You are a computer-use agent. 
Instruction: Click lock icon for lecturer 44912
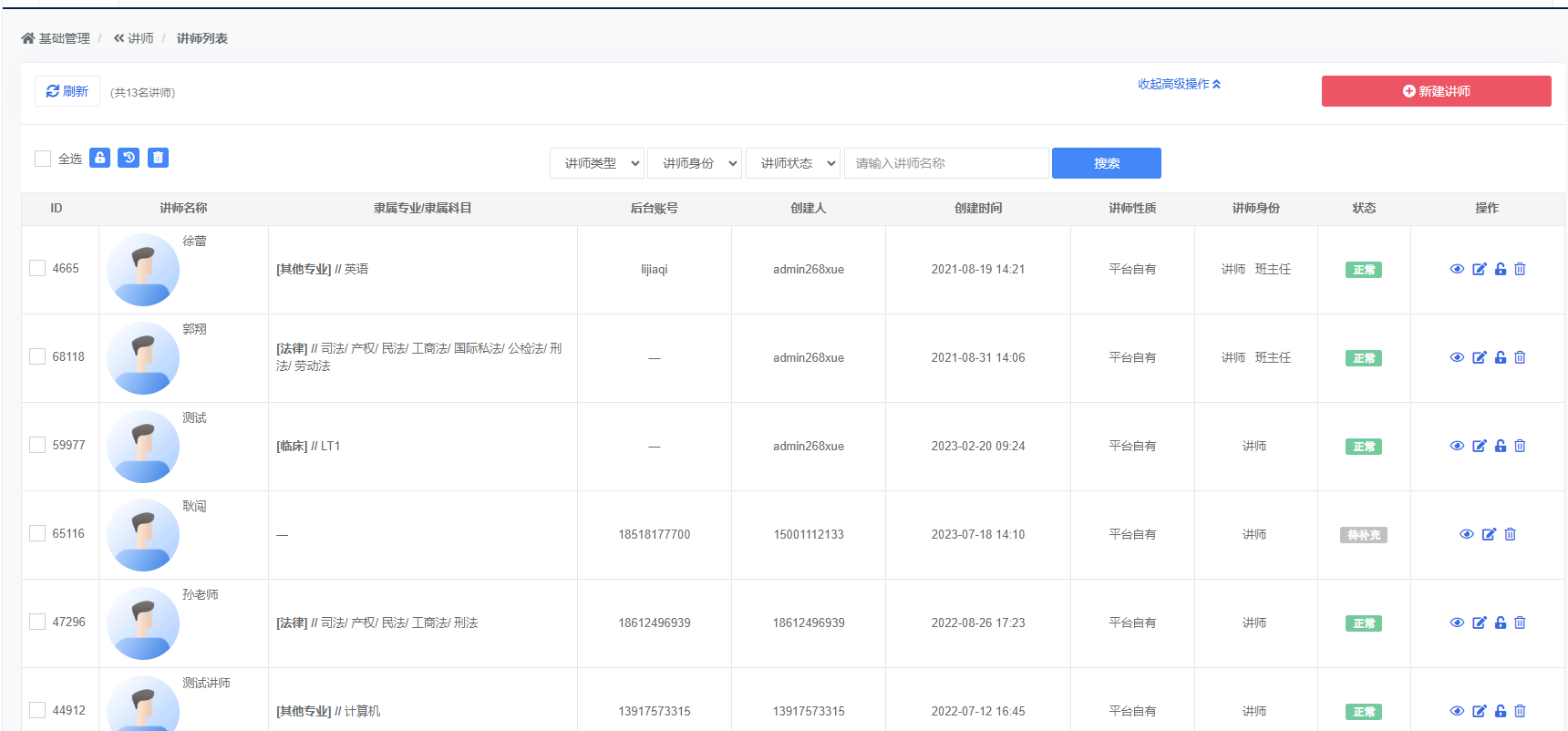click(x=1501, y=711)
